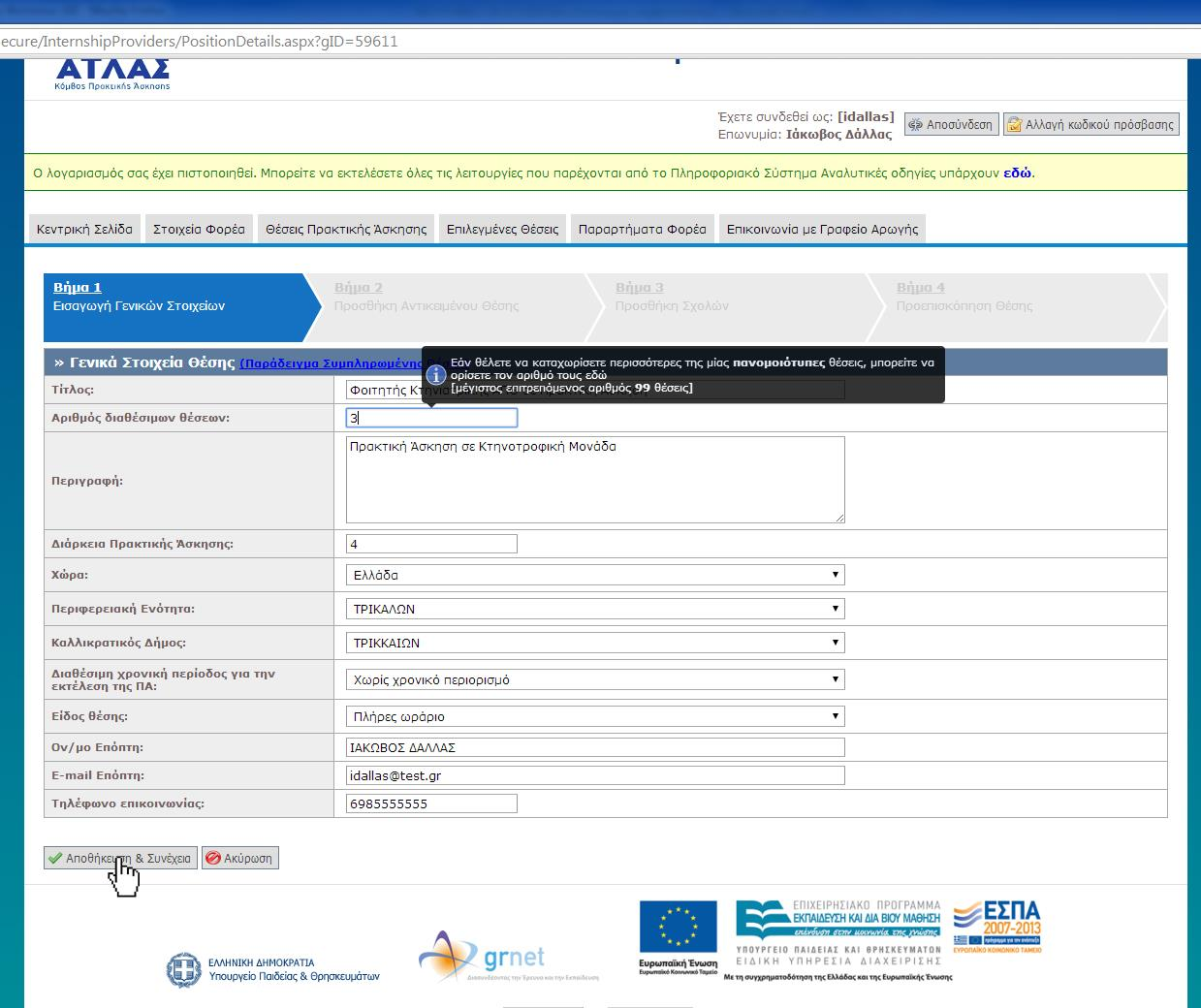Click the number of available positions field
The image size is (1201, 1008).
click(431, 418)
